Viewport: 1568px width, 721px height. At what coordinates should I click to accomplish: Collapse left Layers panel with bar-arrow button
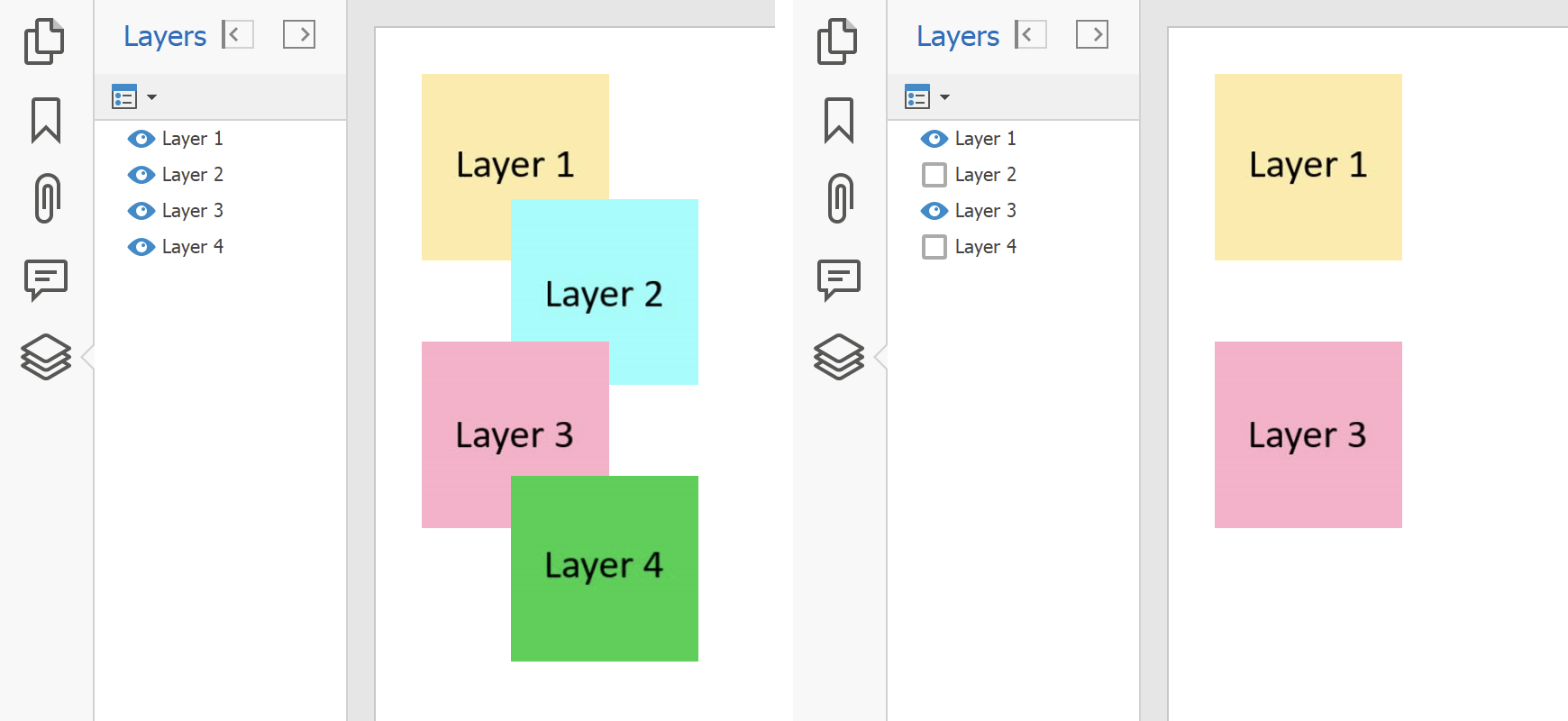[x=238, y=35]
